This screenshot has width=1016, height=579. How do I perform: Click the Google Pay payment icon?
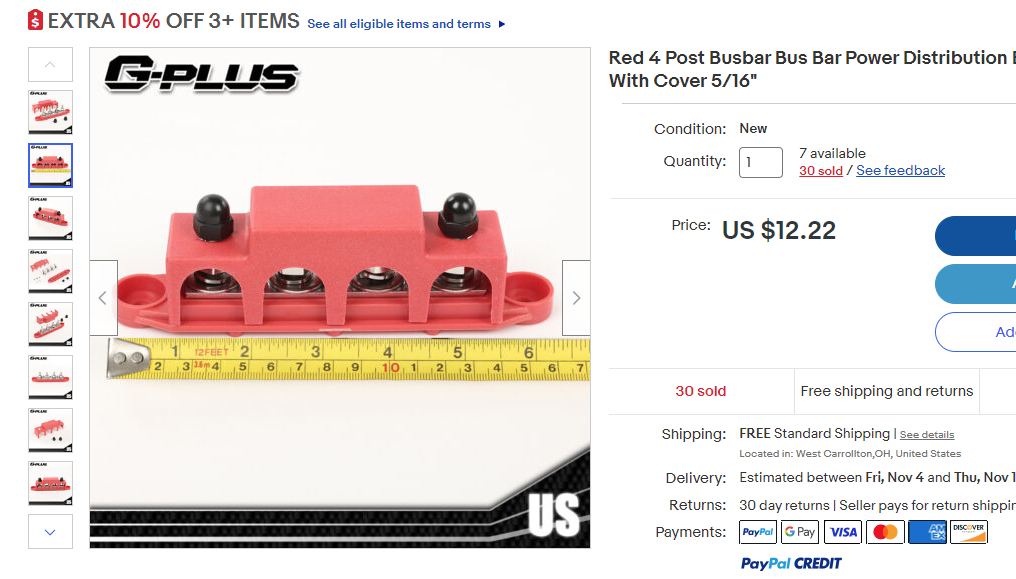pos(800,532)
